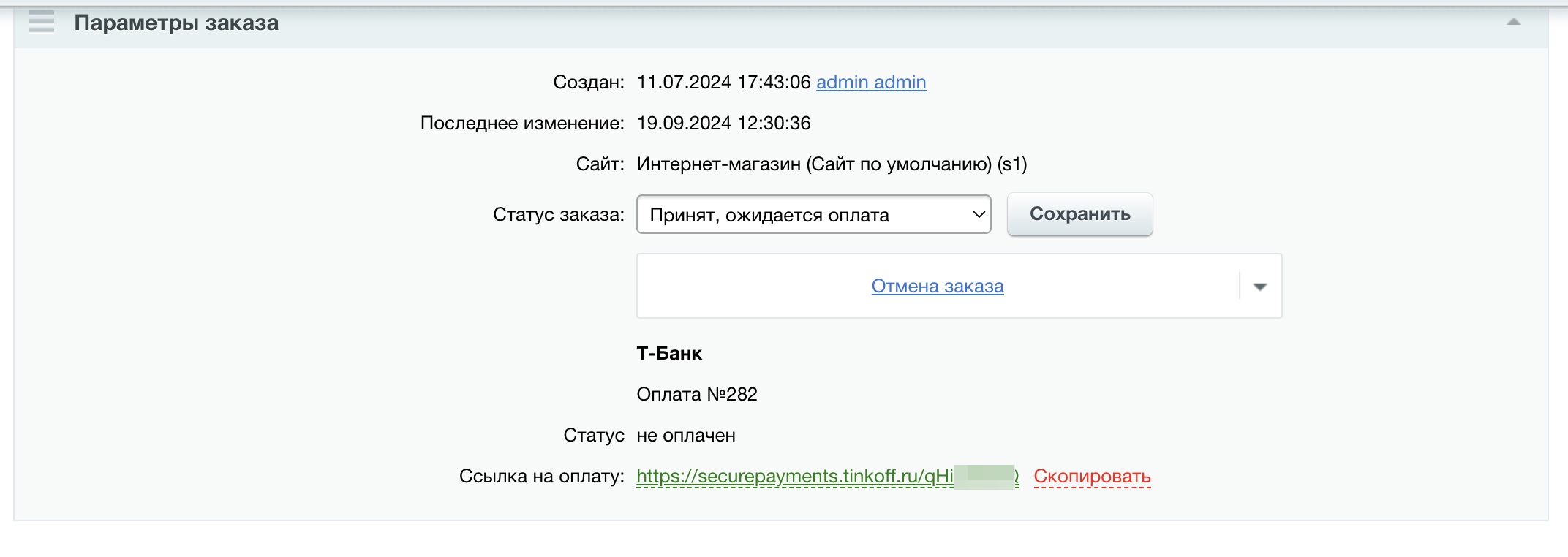Click the Статус заказа: field label
This screenshot has width=1568, height=557.
[x=558, y=215]
